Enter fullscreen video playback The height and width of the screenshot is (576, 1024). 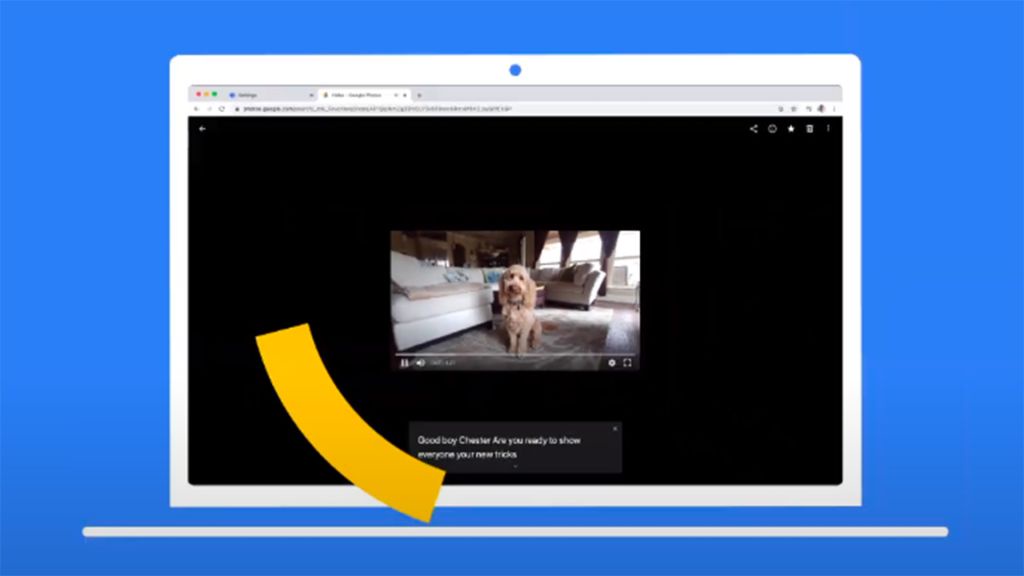click(625, 363)
